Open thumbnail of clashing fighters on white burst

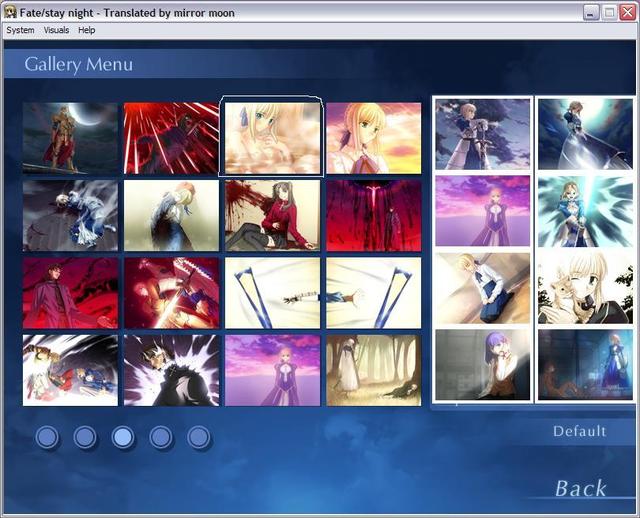(x=70, y=370)
